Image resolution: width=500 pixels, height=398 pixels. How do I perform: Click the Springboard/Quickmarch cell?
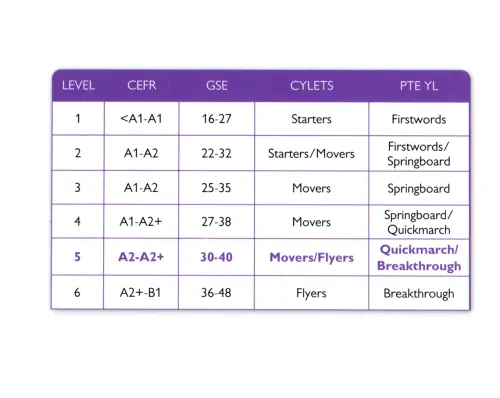coord(419,222)
